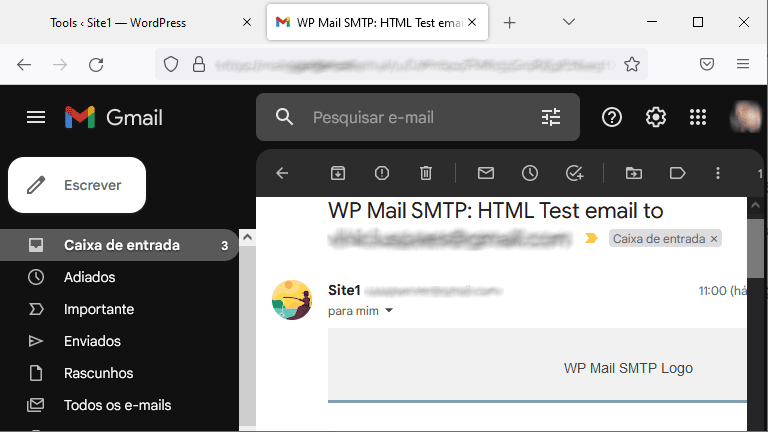The width and height of the screenshot is (768, 432).
Task: Open the search options filter in search bar
Action: click(x=551, y=118)
